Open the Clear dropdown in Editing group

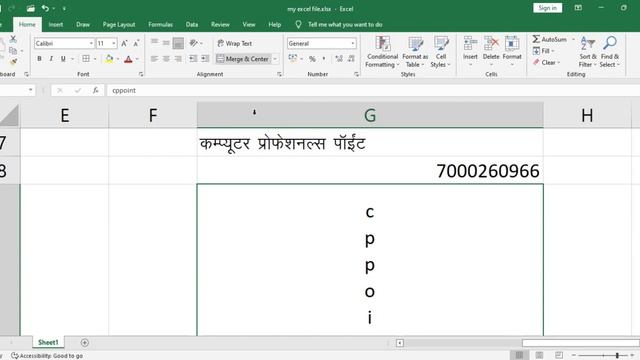[x=546, y=62]
